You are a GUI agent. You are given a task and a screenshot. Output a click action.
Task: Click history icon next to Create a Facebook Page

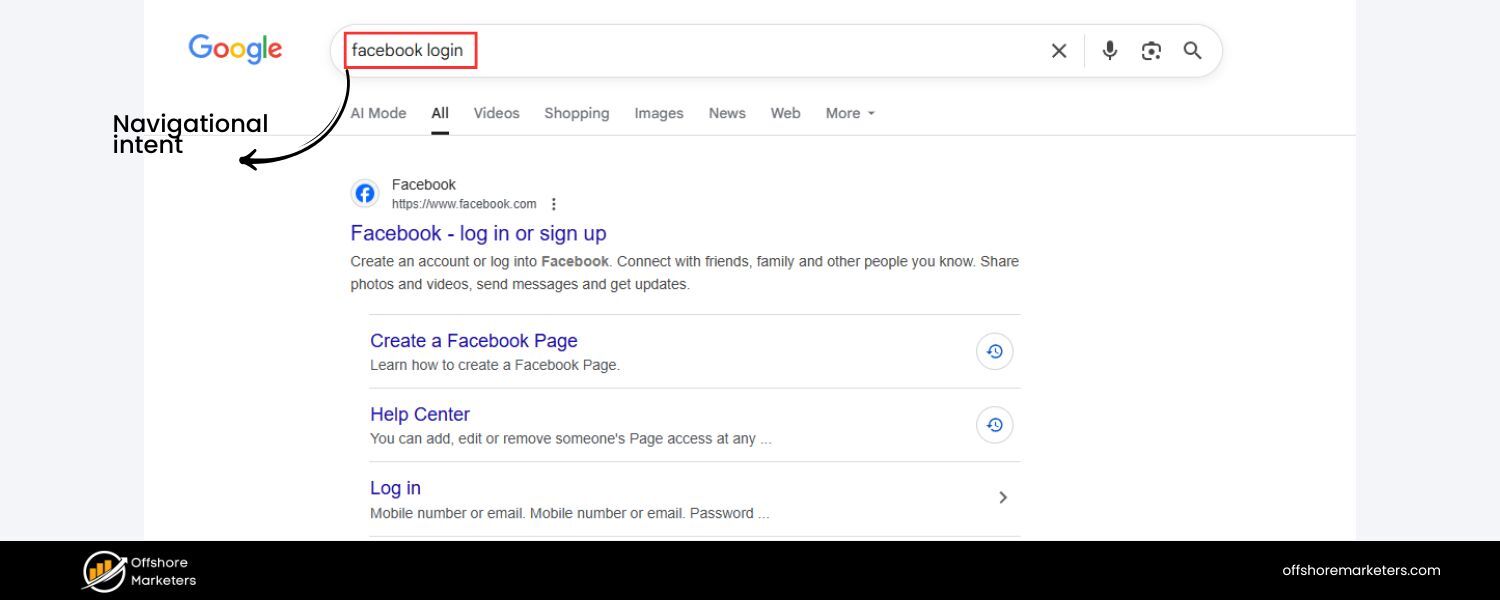pyautogui.click(x=994, y=351)
